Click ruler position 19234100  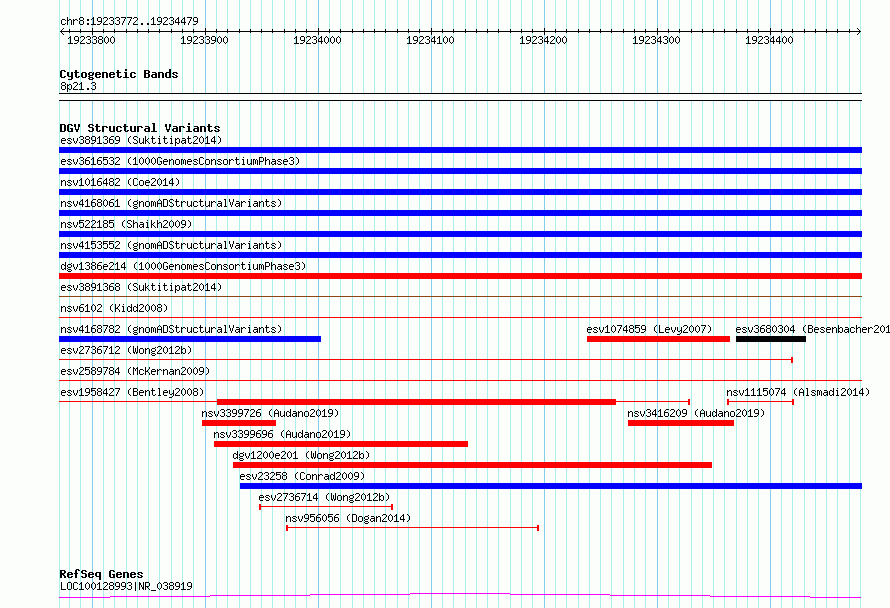coord(430,40)
